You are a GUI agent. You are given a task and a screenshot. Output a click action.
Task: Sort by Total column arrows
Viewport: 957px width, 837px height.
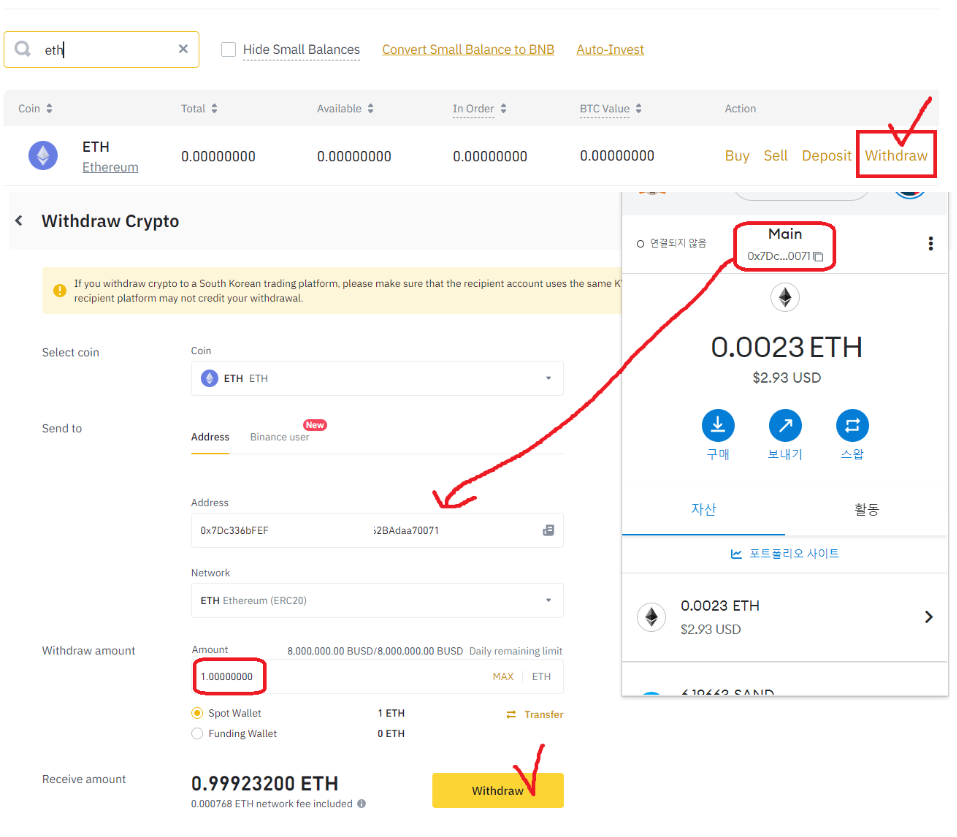(214, 108)
